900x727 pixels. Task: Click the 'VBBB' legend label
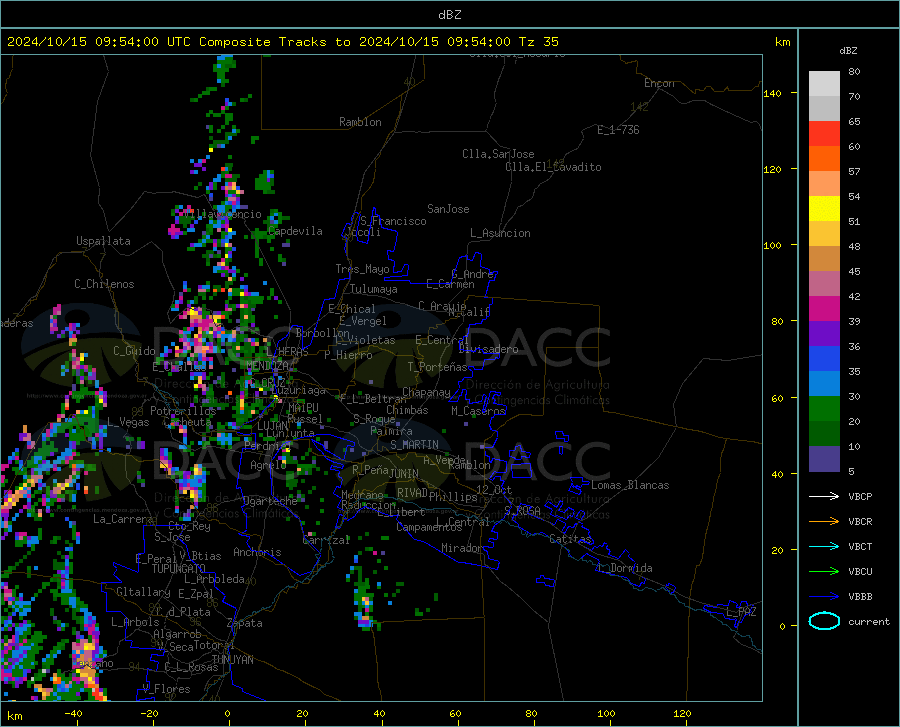coord(860,597)
